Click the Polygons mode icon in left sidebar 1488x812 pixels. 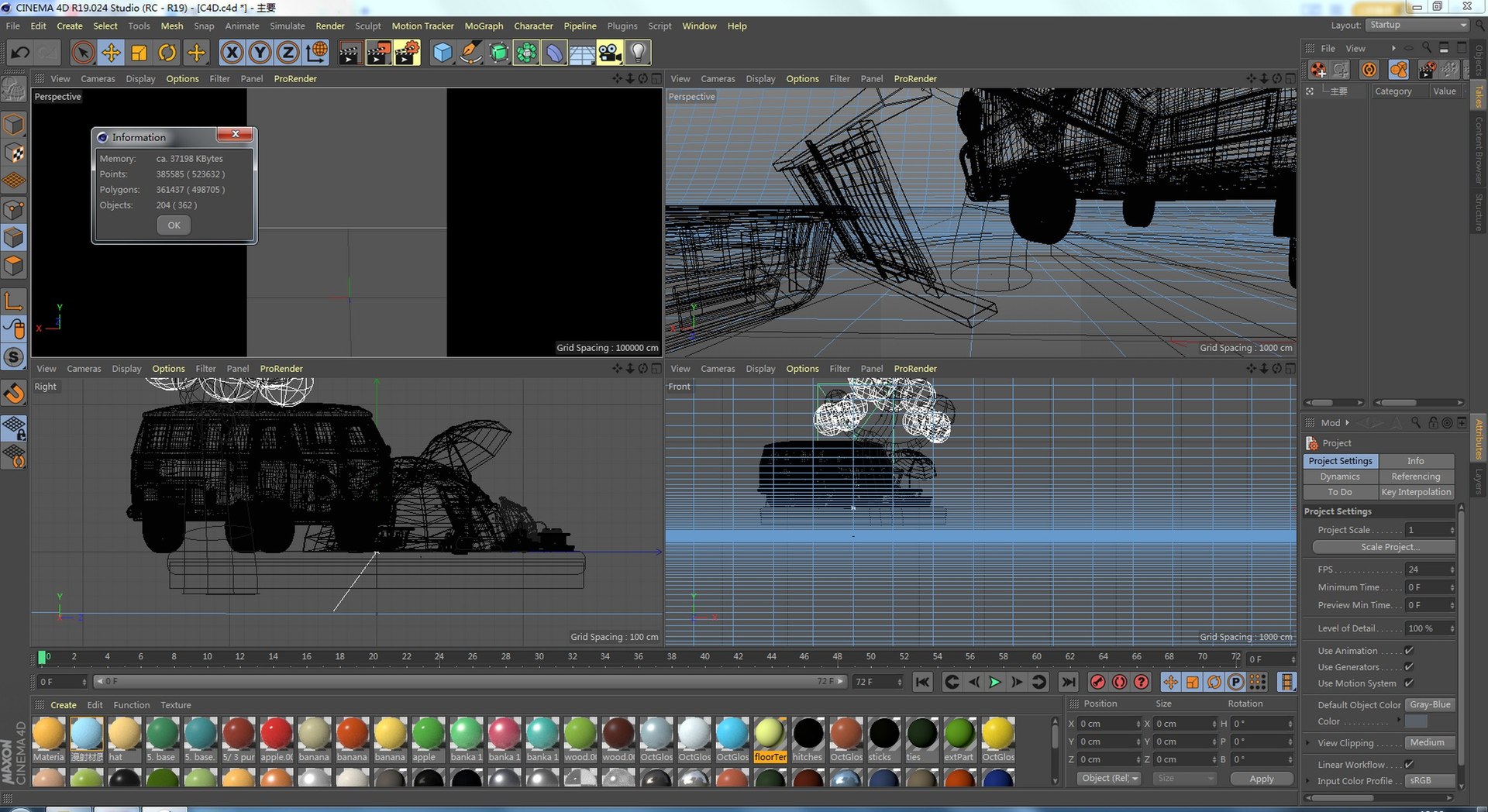(x=14, y=266)
